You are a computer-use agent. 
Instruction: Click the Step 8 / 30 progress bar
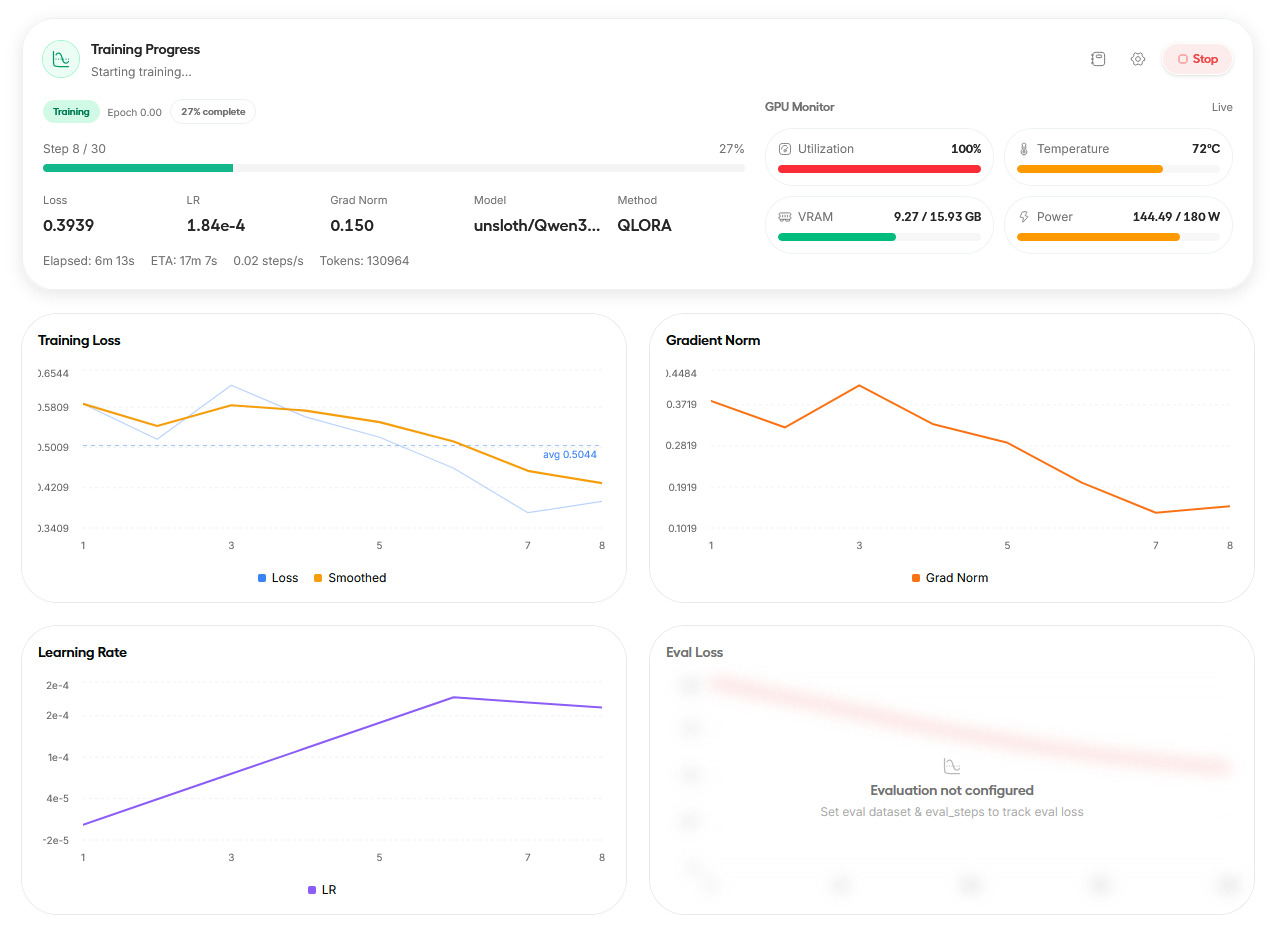pyautogui.click(x=393, y=168)
